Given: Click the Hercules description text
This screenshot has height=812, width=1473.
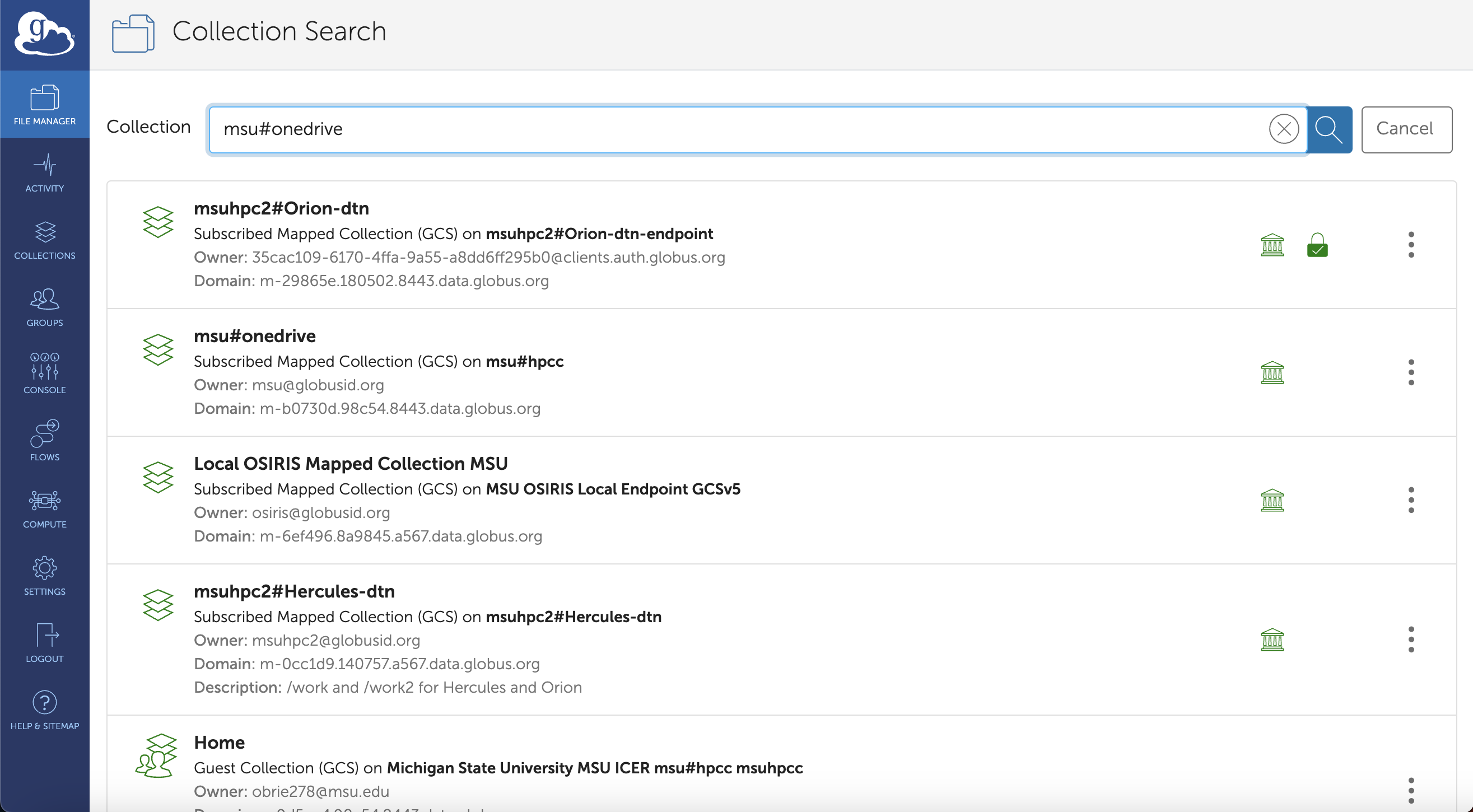Looking at the screenshot, I should pyautogui.click(x=434, y=687).
